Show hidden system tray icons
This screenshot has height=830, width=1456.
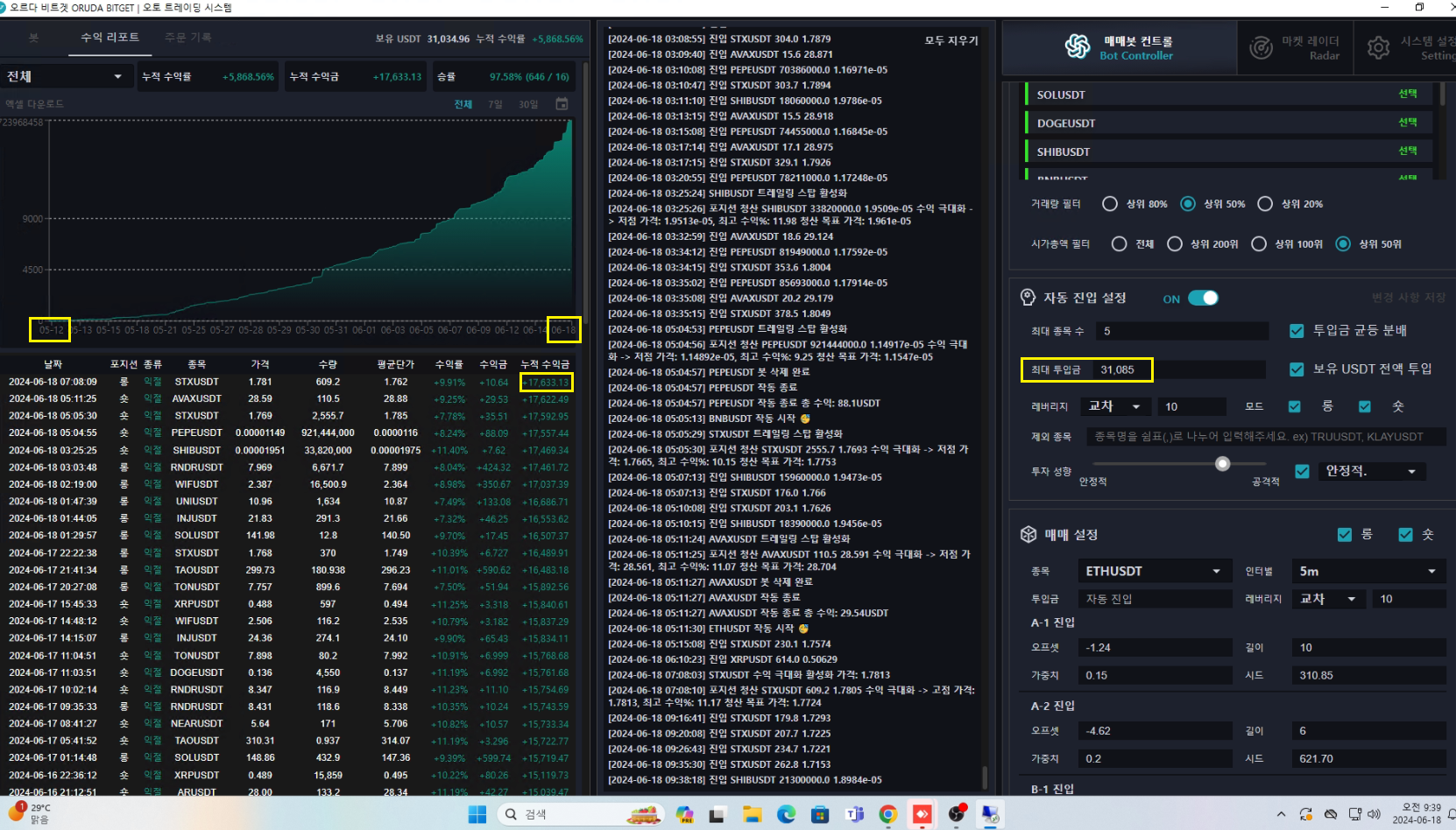(x=1281, y=814)
